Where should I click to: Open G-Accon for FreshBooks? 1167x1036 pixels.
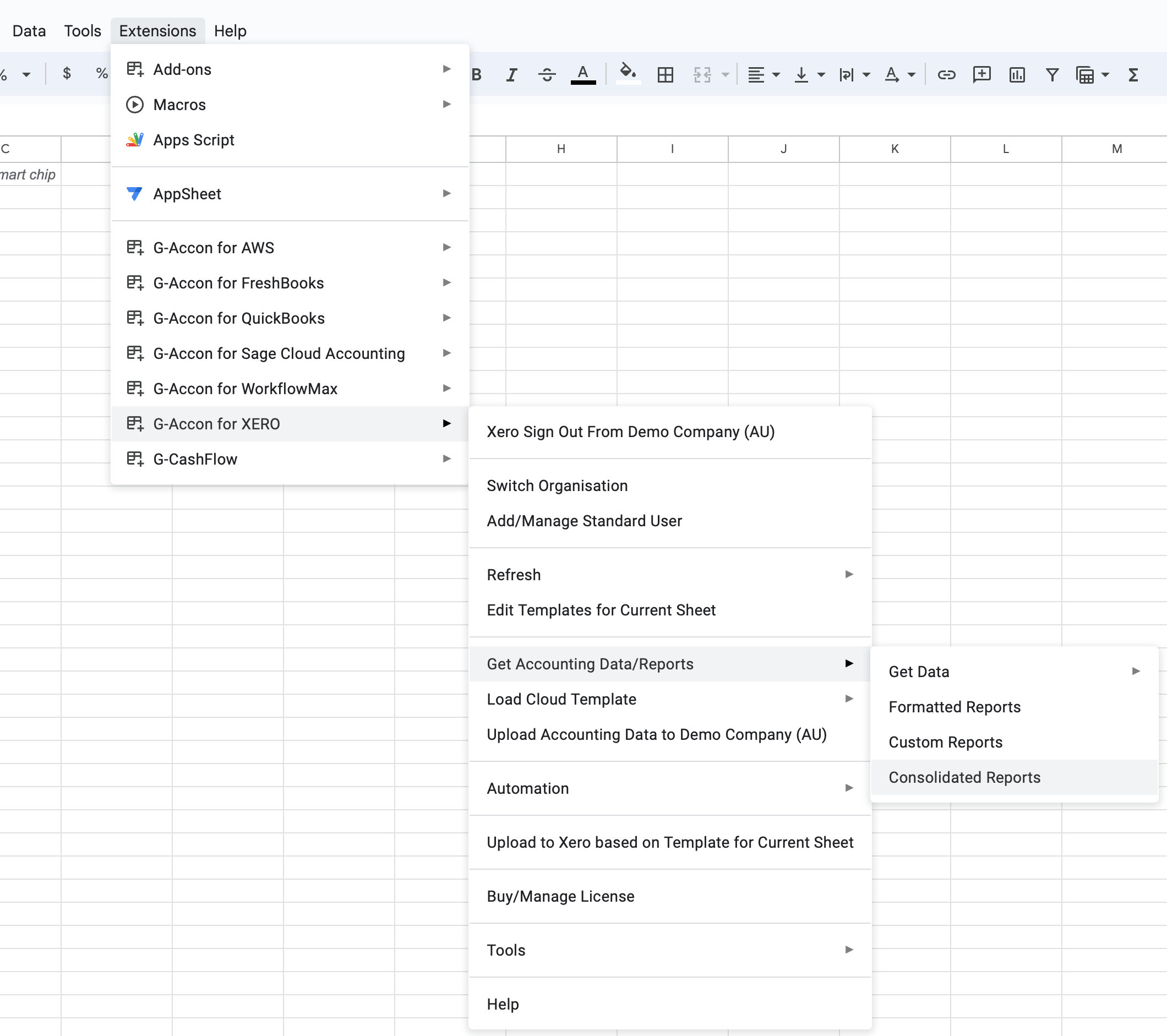click(290, 283)
